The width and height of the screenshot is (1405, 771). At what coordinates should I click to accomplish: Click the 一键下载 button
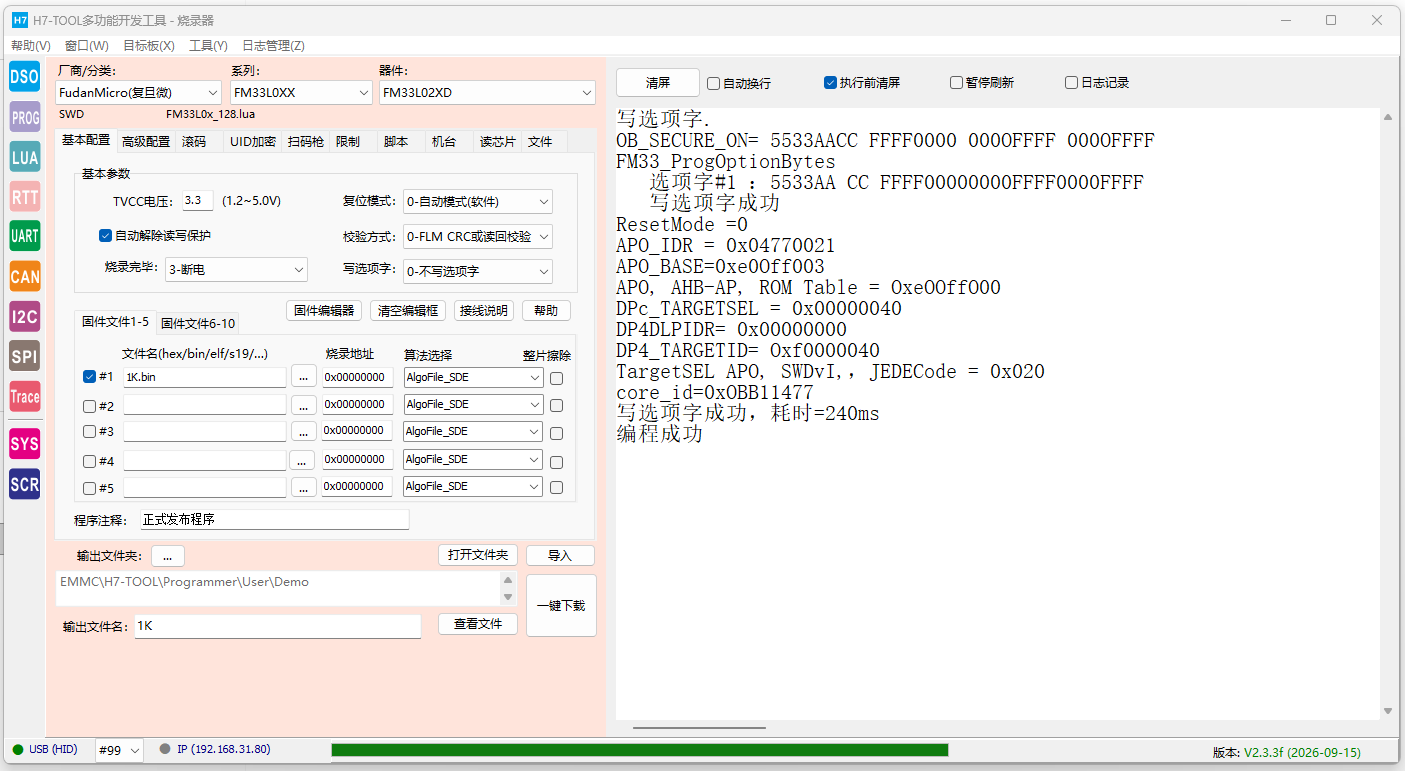561,605
